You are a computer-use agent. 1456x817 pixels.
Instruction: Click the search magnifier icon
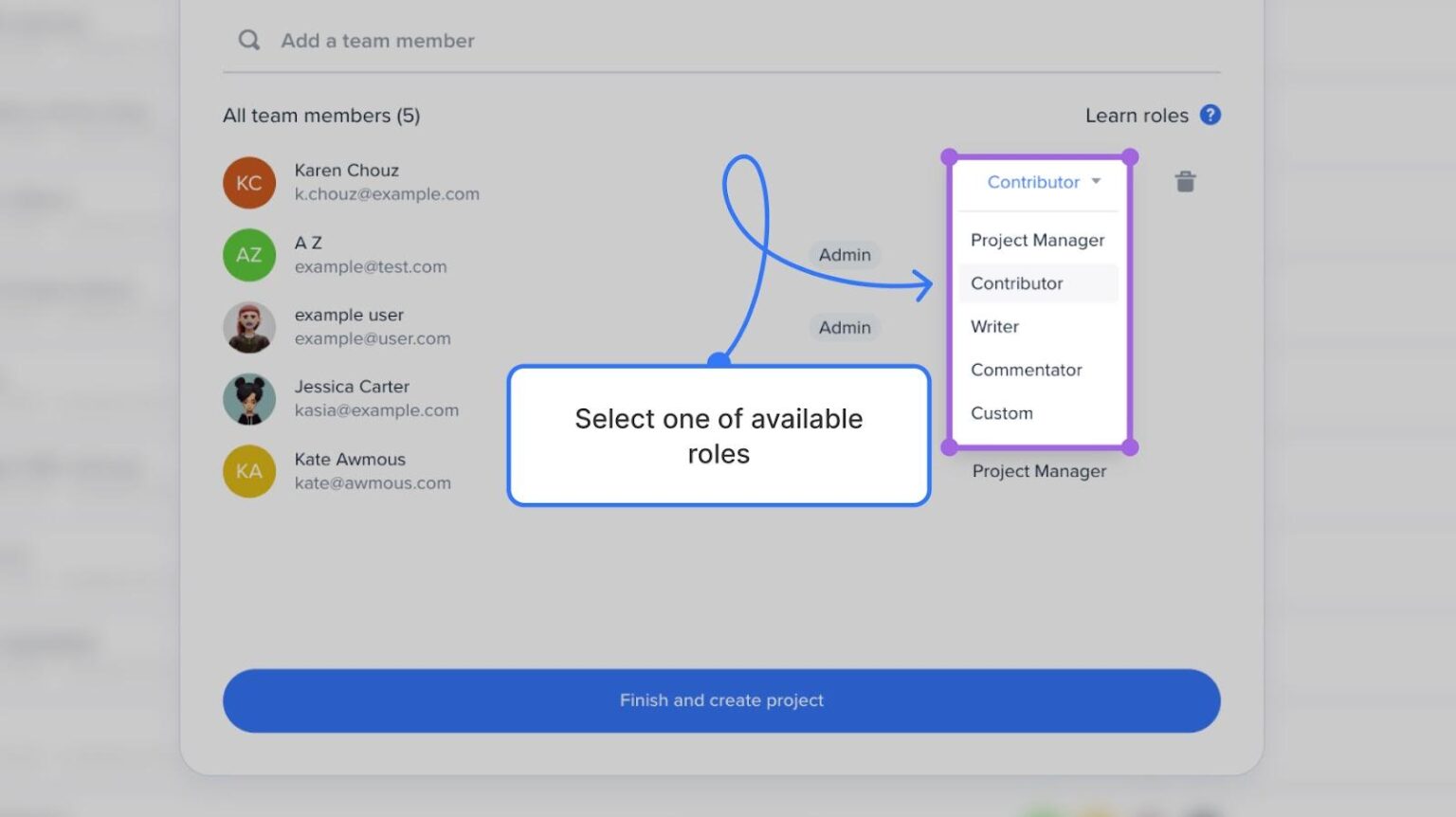click(248, 40)
